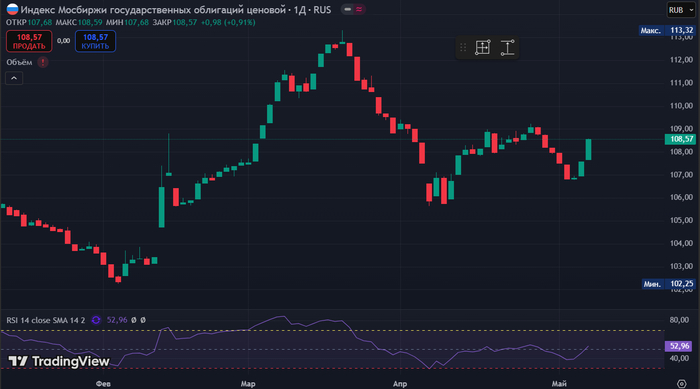
Task: Click the red warning icon next to Объём
Action: [x=43, y=62]
